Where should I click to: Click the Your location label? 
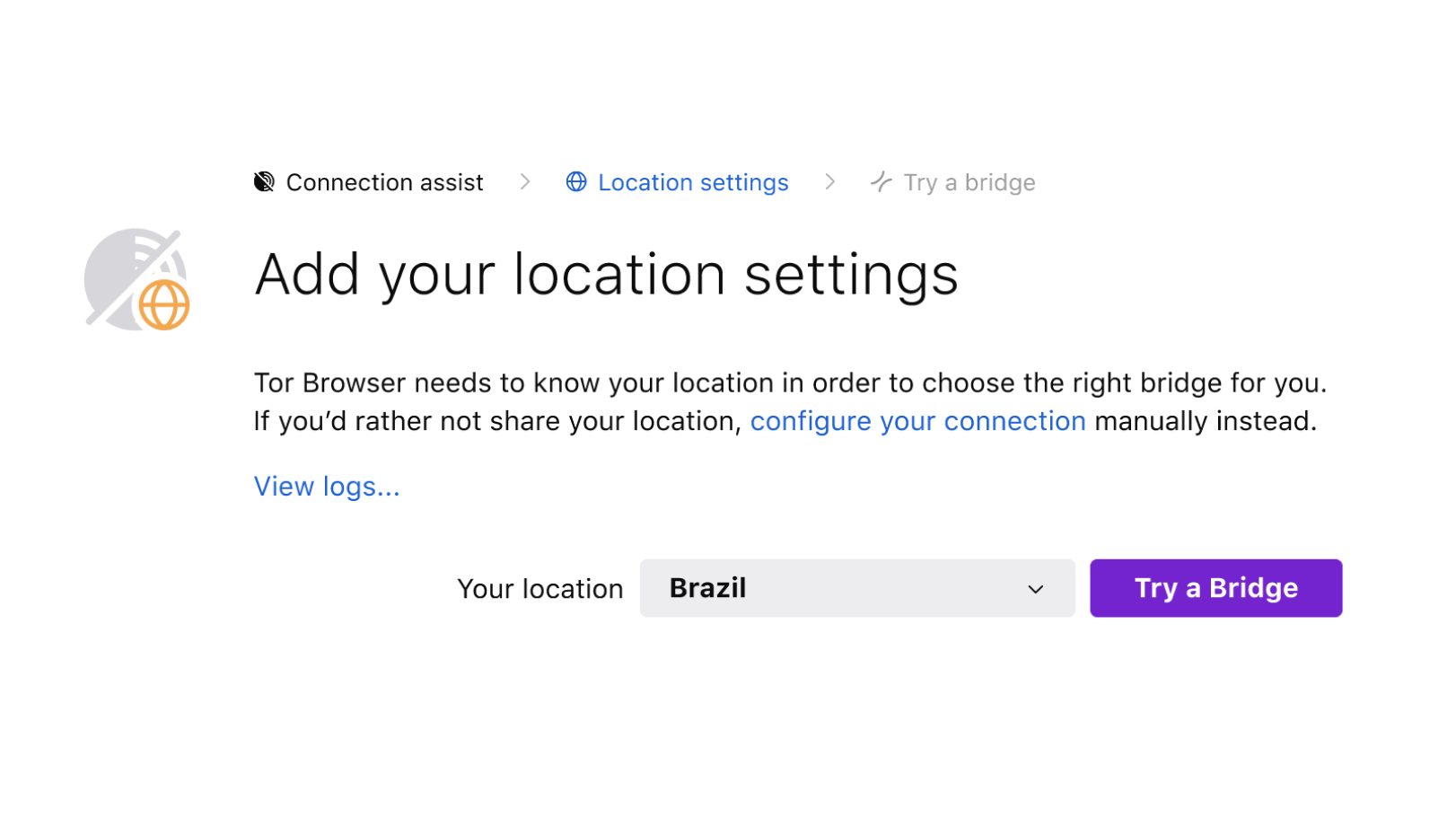540,589
